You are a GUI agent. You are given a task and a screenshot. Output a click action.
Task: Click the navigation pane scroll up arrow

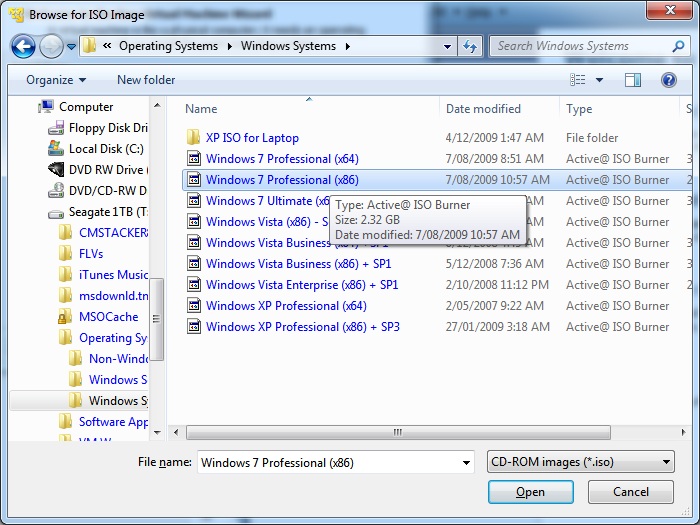point(157,105)
